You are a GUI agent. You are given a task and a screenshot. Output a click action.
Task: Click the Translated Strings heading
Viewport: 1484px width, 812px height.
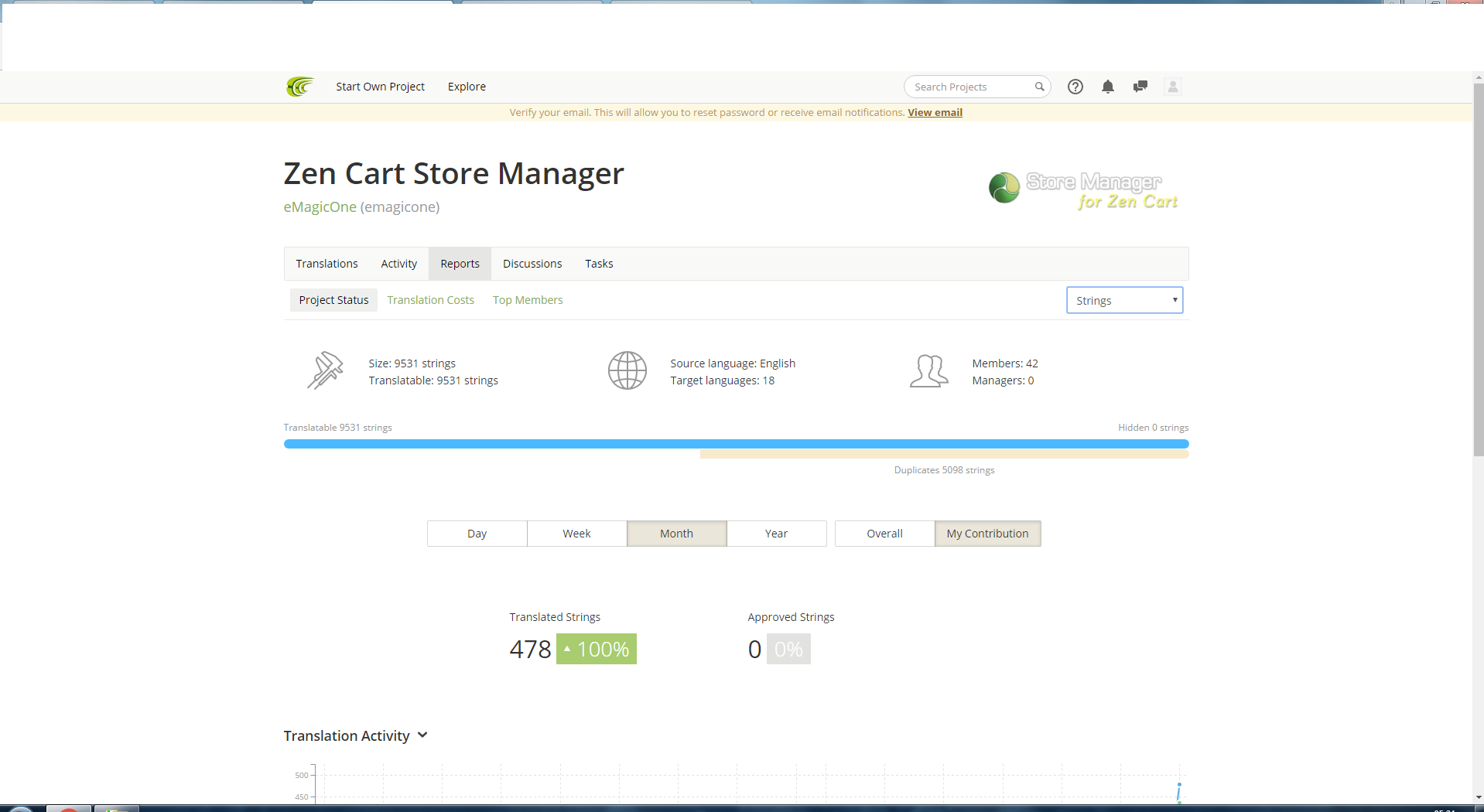555,617
